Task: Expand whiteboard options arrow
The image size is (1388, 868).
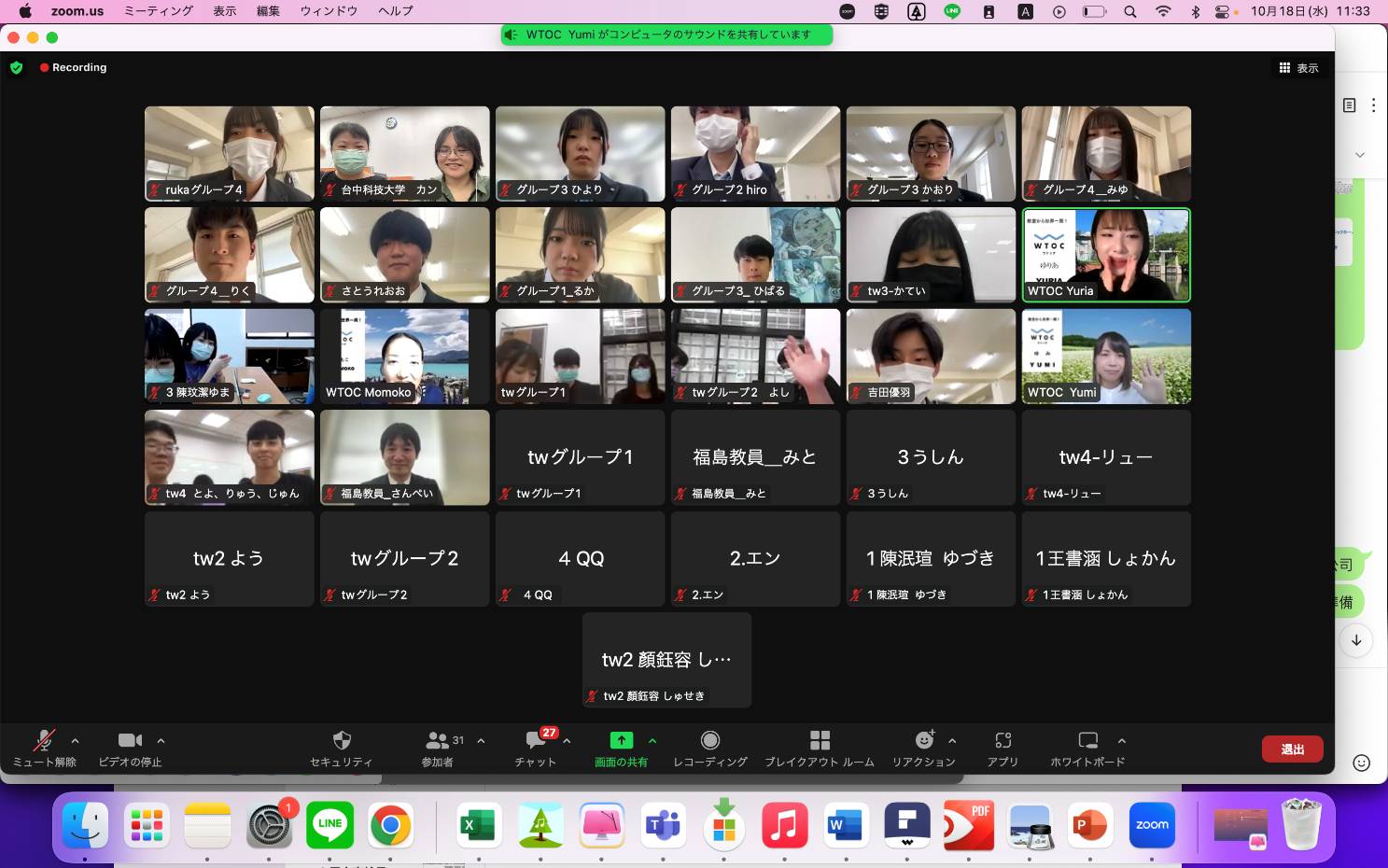Action: (x=1122, y=741)
